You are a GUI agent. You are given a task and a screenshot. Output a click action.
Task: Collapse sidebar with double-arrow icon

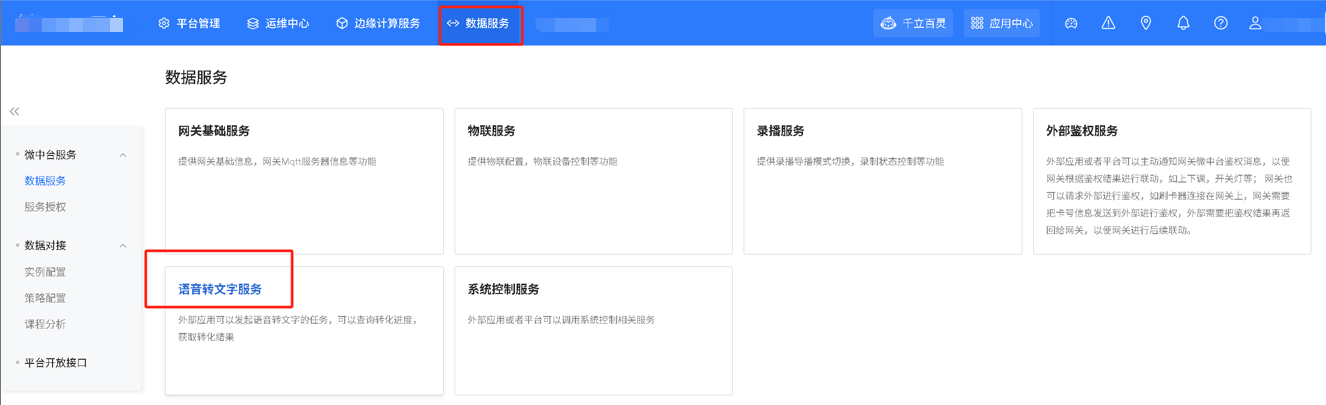[x=14, y=111]
